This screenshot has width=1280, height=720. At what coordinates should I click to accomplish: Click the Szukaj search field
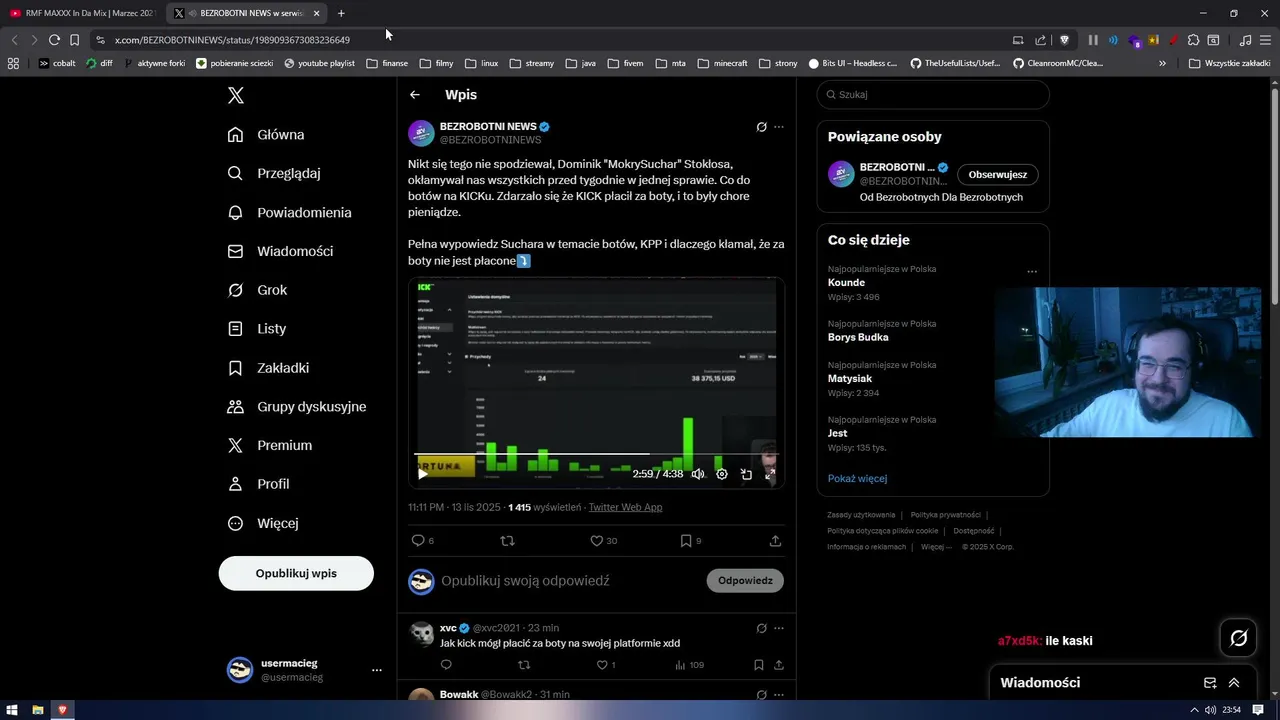(x=933, y=95)
